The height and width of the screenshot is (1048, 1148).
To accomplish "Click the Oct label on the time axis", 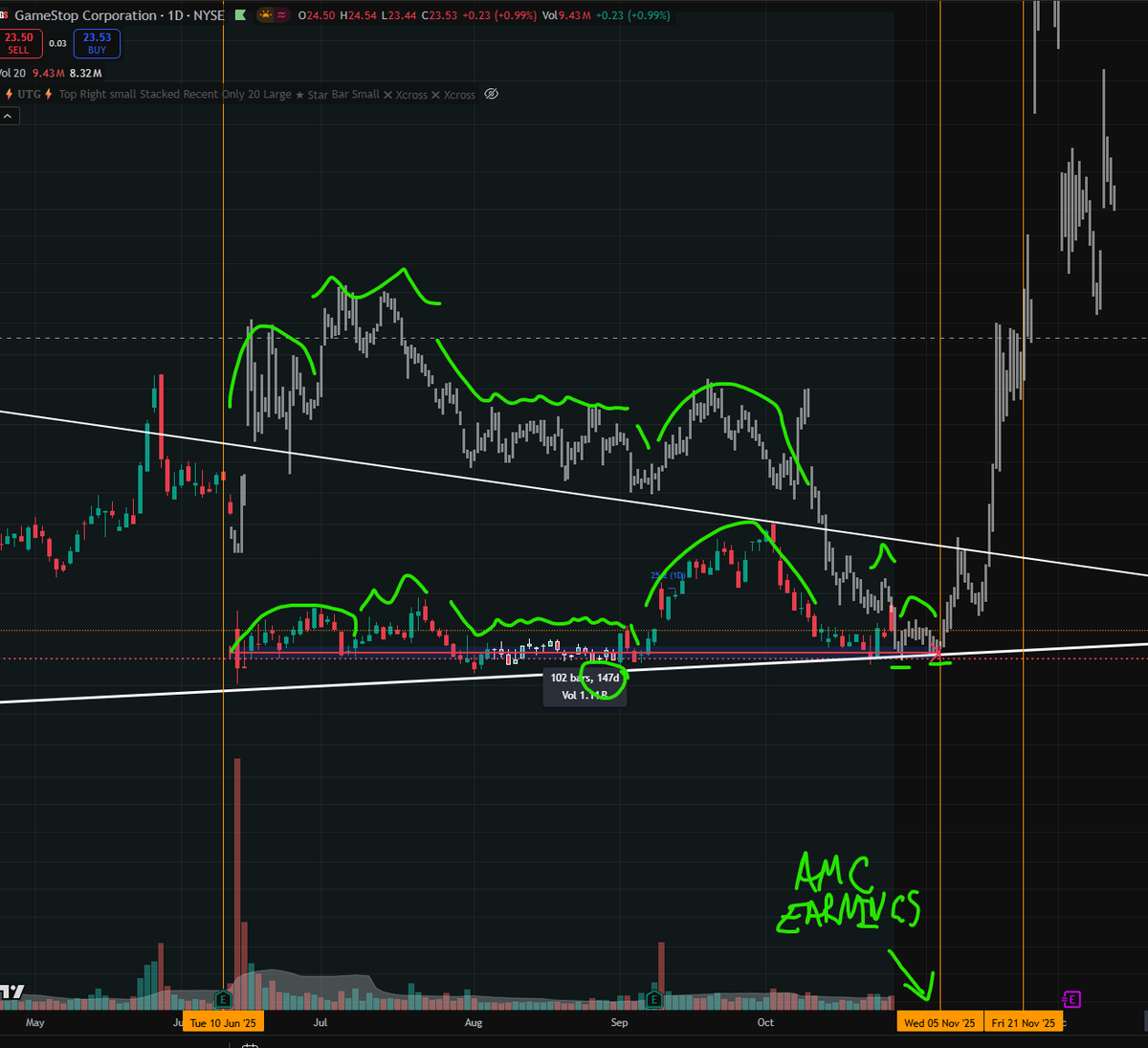I will (765, 1023).
